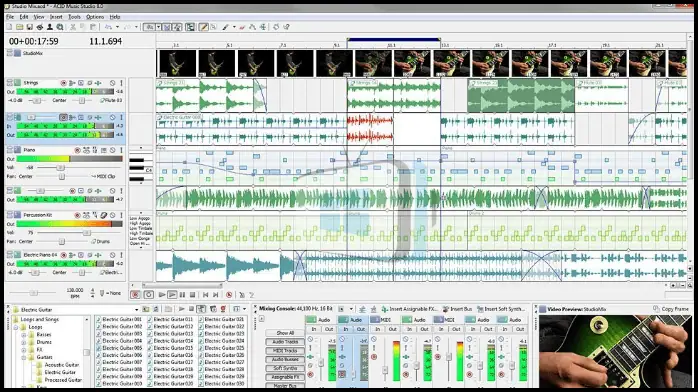Click Insert Assignable FX button
Screen dimensions: 698x392
tap(409, 309)
